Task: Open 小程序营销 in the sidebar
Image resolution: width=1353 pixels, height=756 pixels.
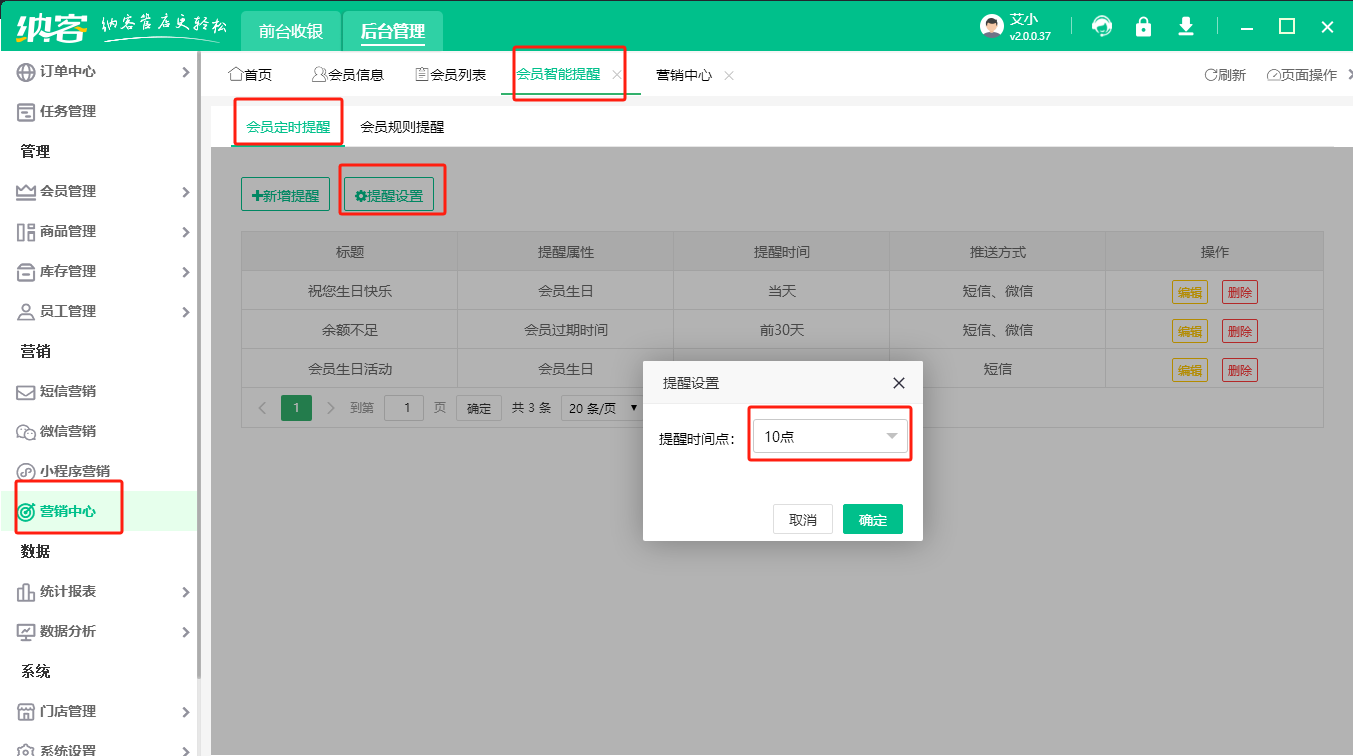Action: click(x=74, y=471)
